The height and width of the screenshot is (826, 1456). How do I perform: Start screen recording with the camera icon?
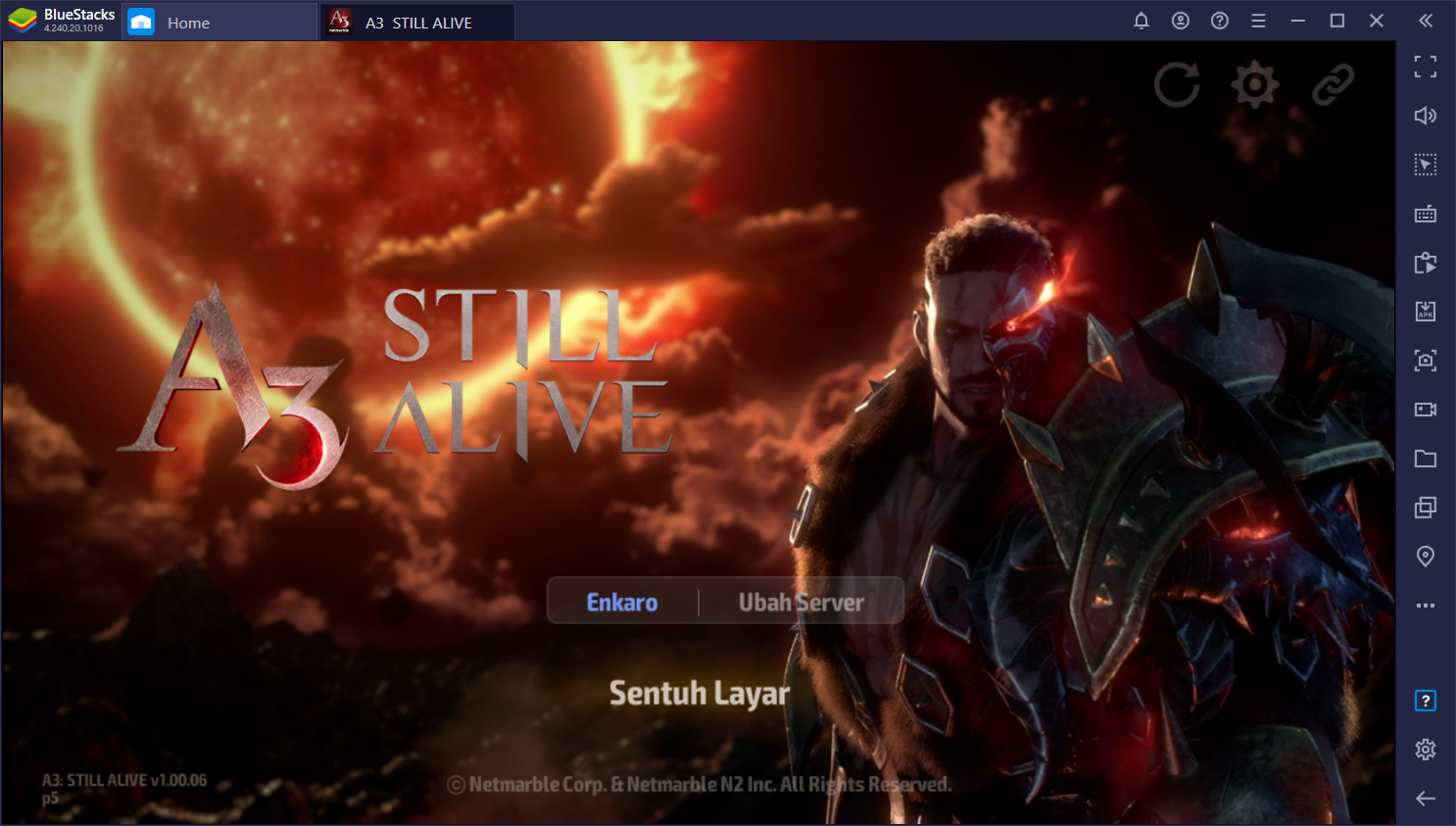pos(1426,410)
